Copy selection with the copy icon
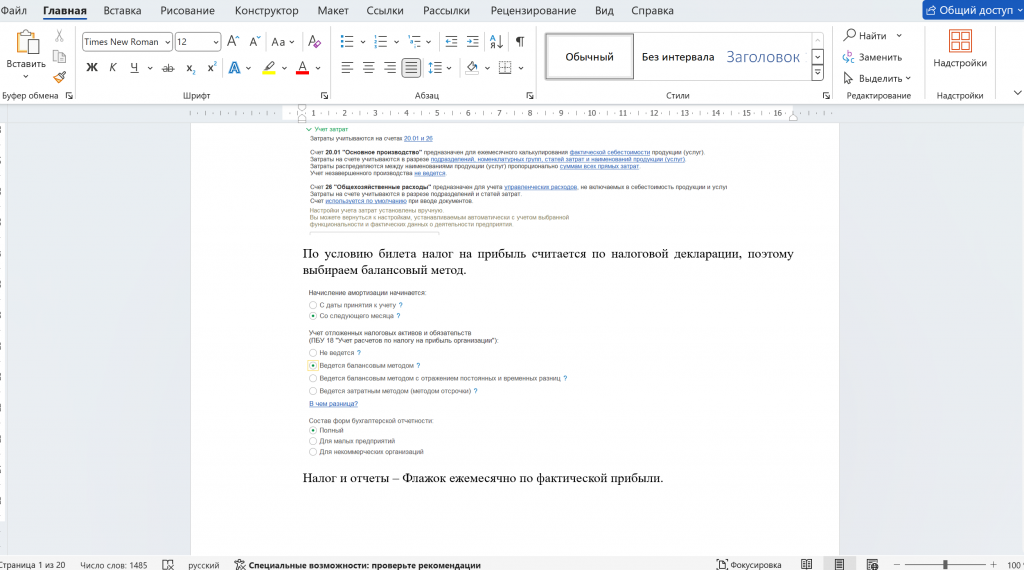The height and width of the screenshot is (570, 1024). pyautogui.click(x=59, y=57)
